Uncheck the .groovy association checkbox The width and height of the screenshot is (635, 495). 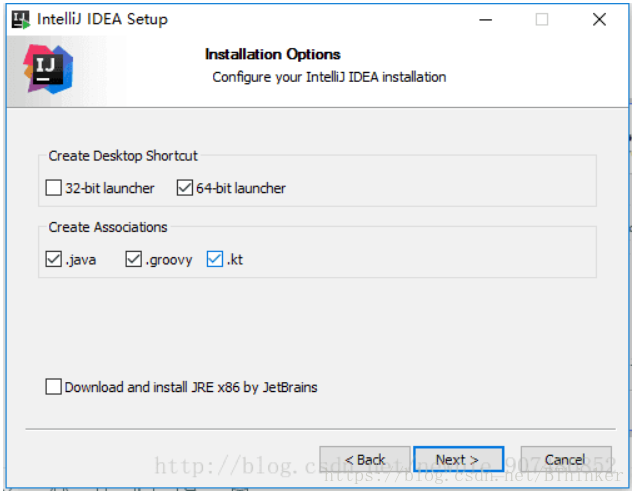[133, 259]
